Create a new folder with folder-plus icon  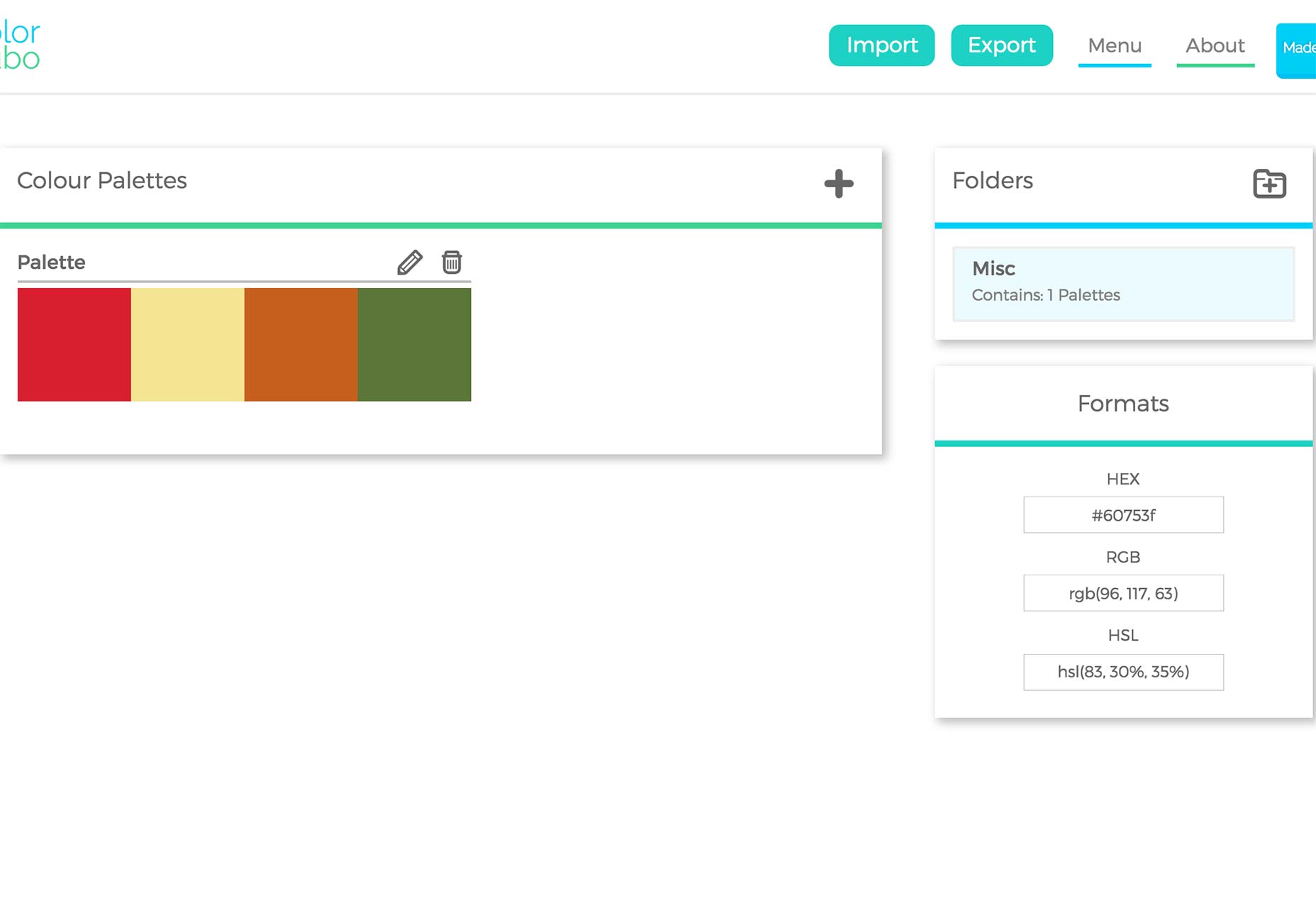tap(1269, 184)
